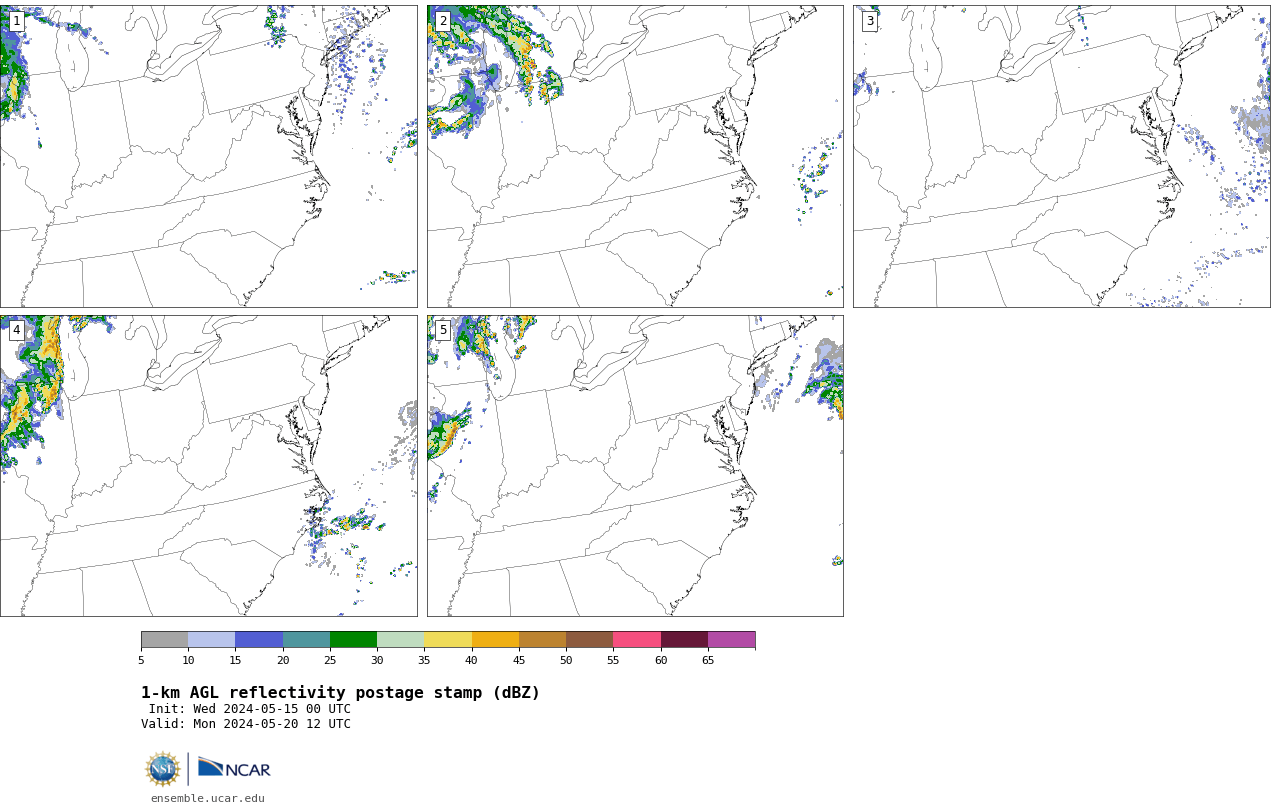Viewport: 1280px width, 809px height.
Task: Click the orange 40-45 dBZ swatch
Action: 495,640
